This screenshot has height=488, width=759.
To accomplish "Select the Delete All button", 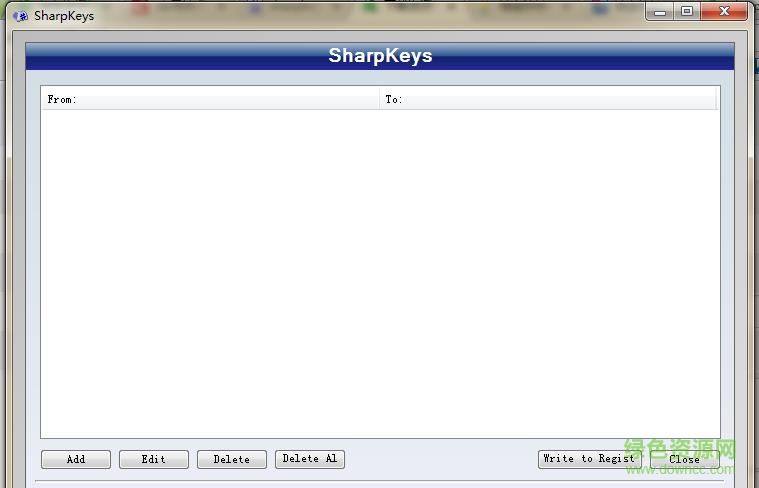I will (x=310, y=459).
